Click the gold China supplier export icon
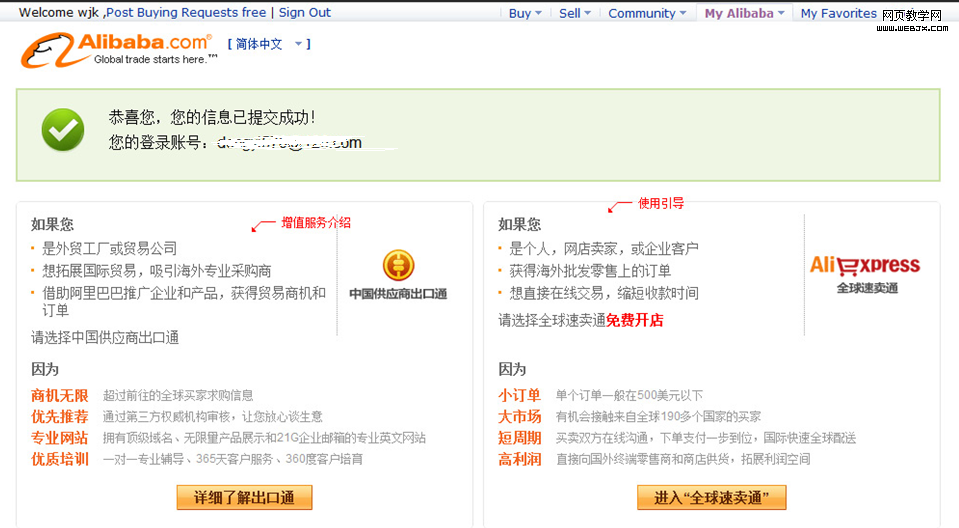 pyautogui.click(x=398, y=265)
